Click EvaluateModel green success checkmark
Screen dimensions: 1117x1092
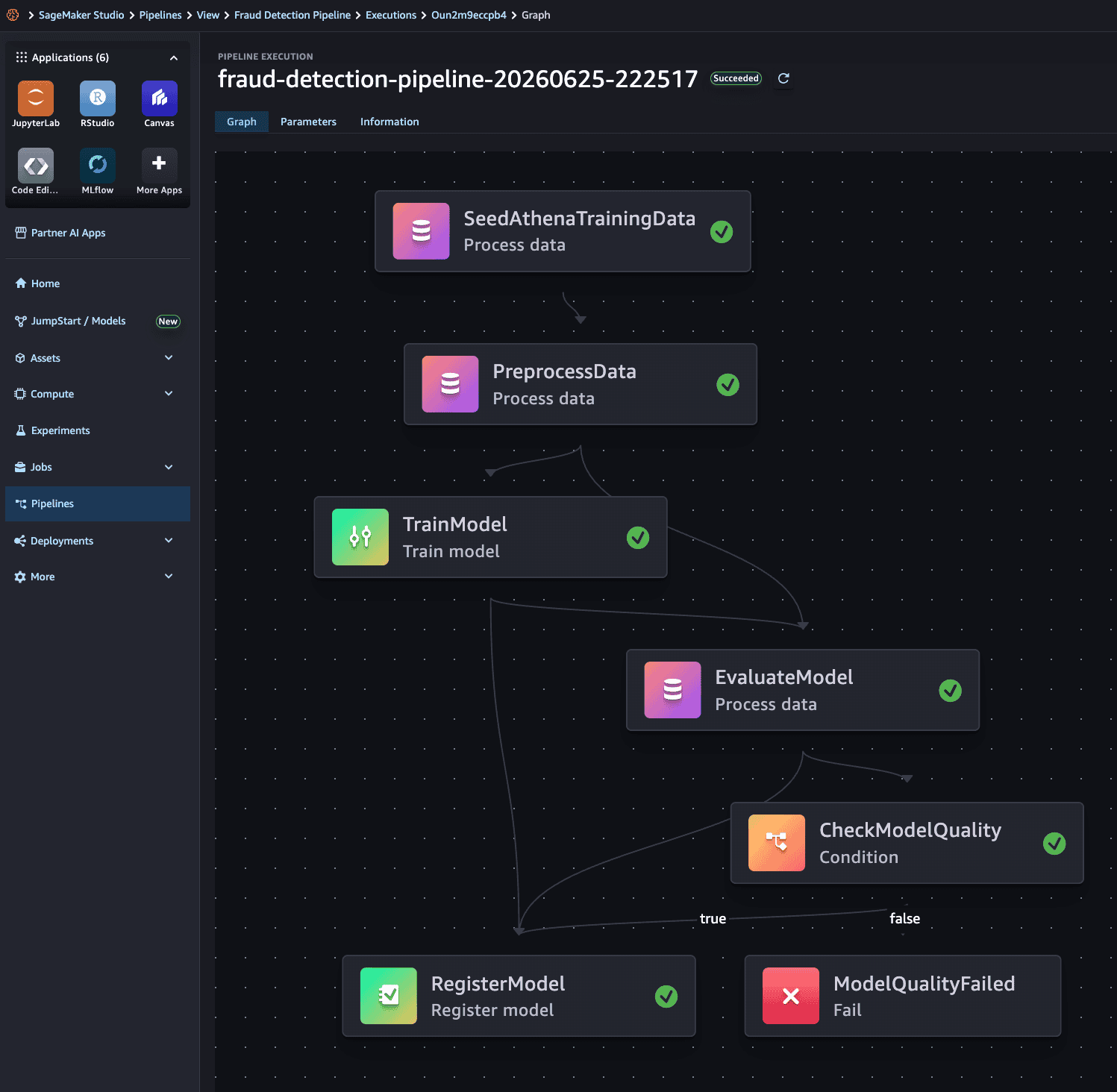(951, 691)
